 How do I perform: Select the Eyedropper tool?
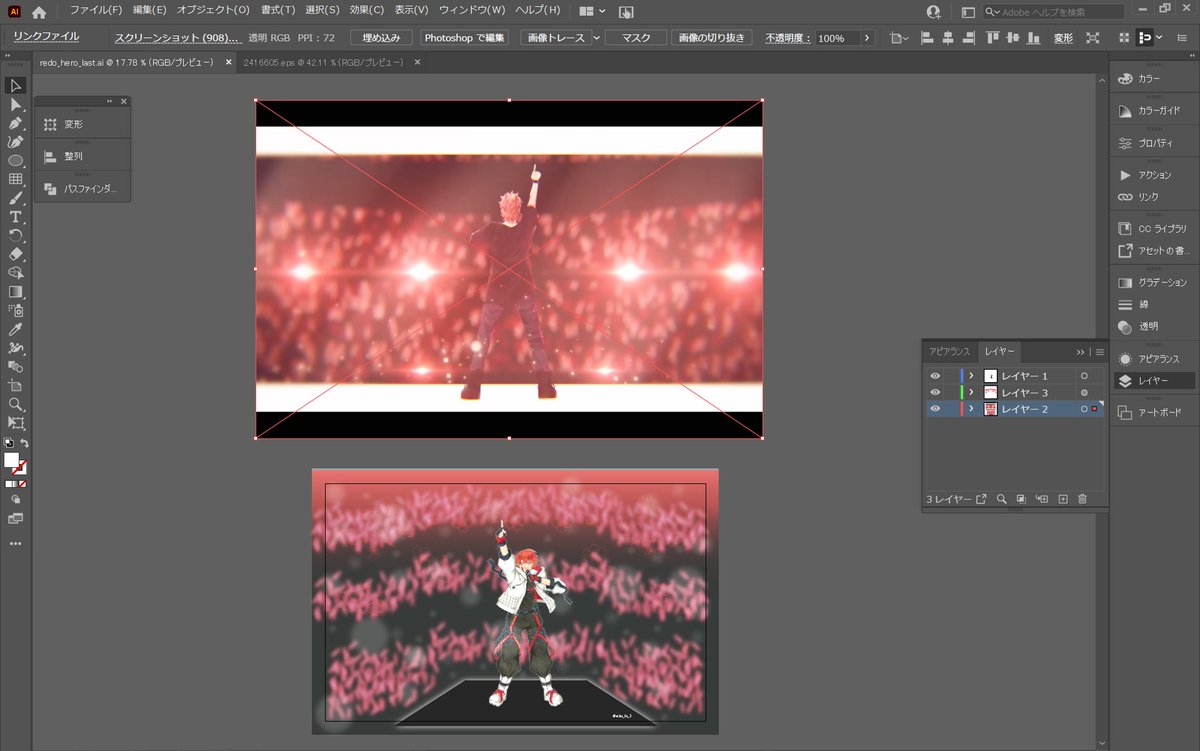(x=16, y=329)
